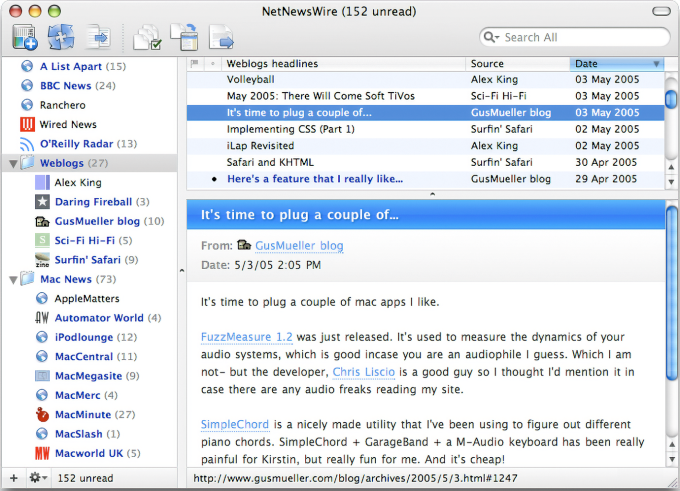Click the plus add subscription button
This screenshot has height=491, width=680.
point(14,478)
